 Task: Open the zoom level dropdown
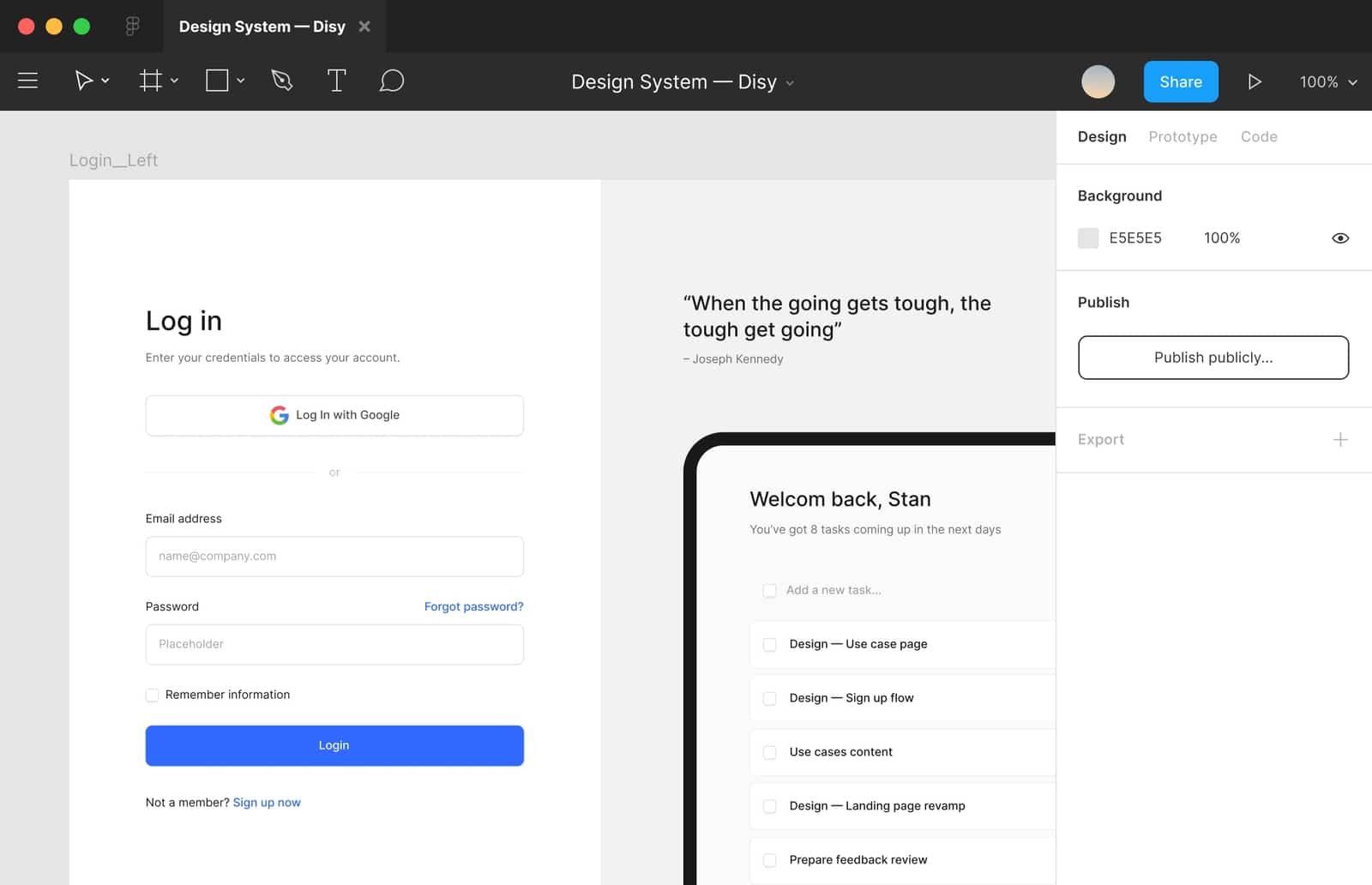click(1326, 82)
